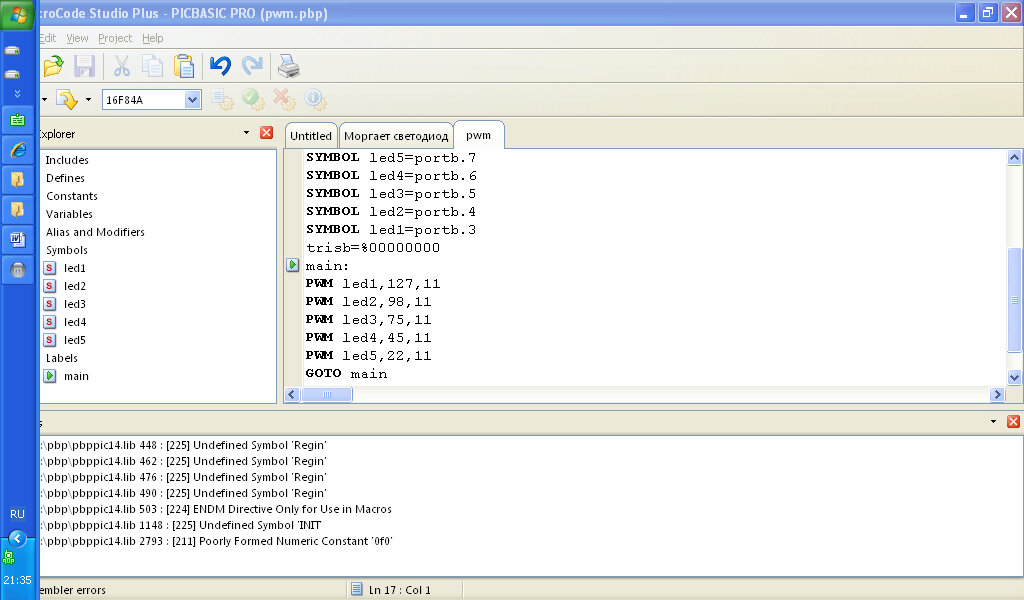
Task: Select the main label in explorer
Action: pyautogui.click(x=76, y=376)
